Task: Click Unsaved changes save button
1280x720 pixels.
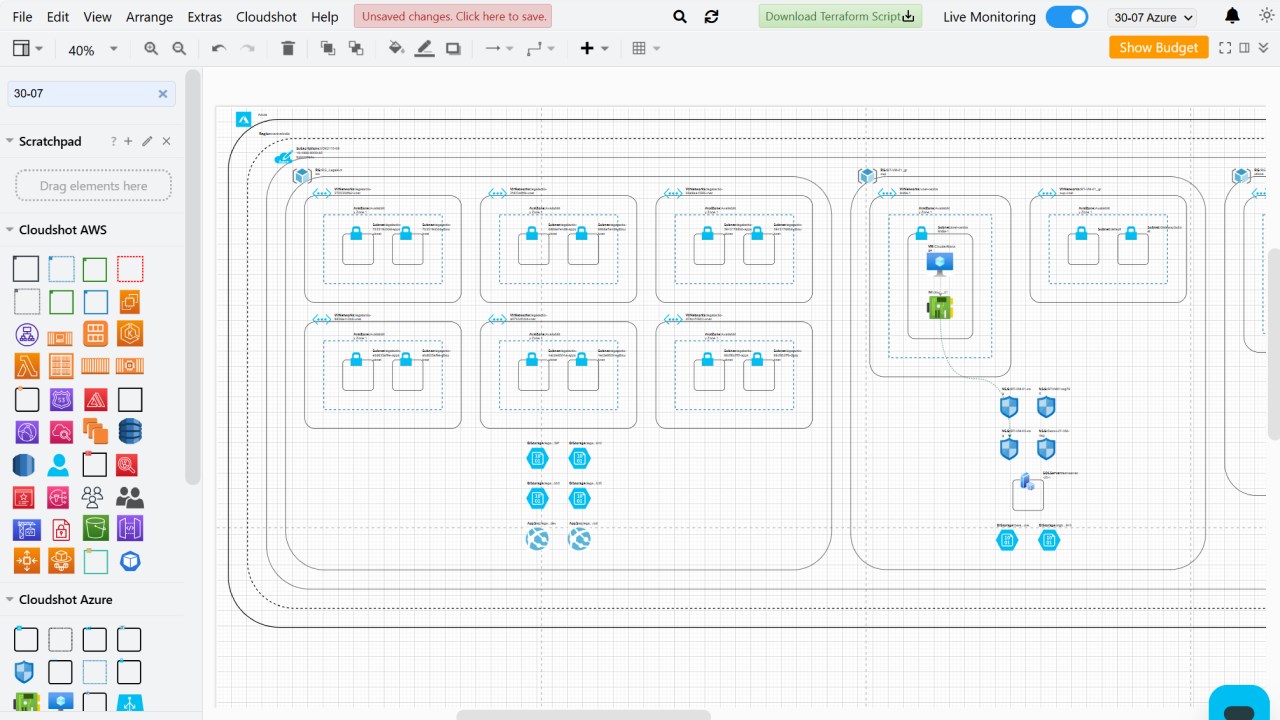Action: [453, 16]
